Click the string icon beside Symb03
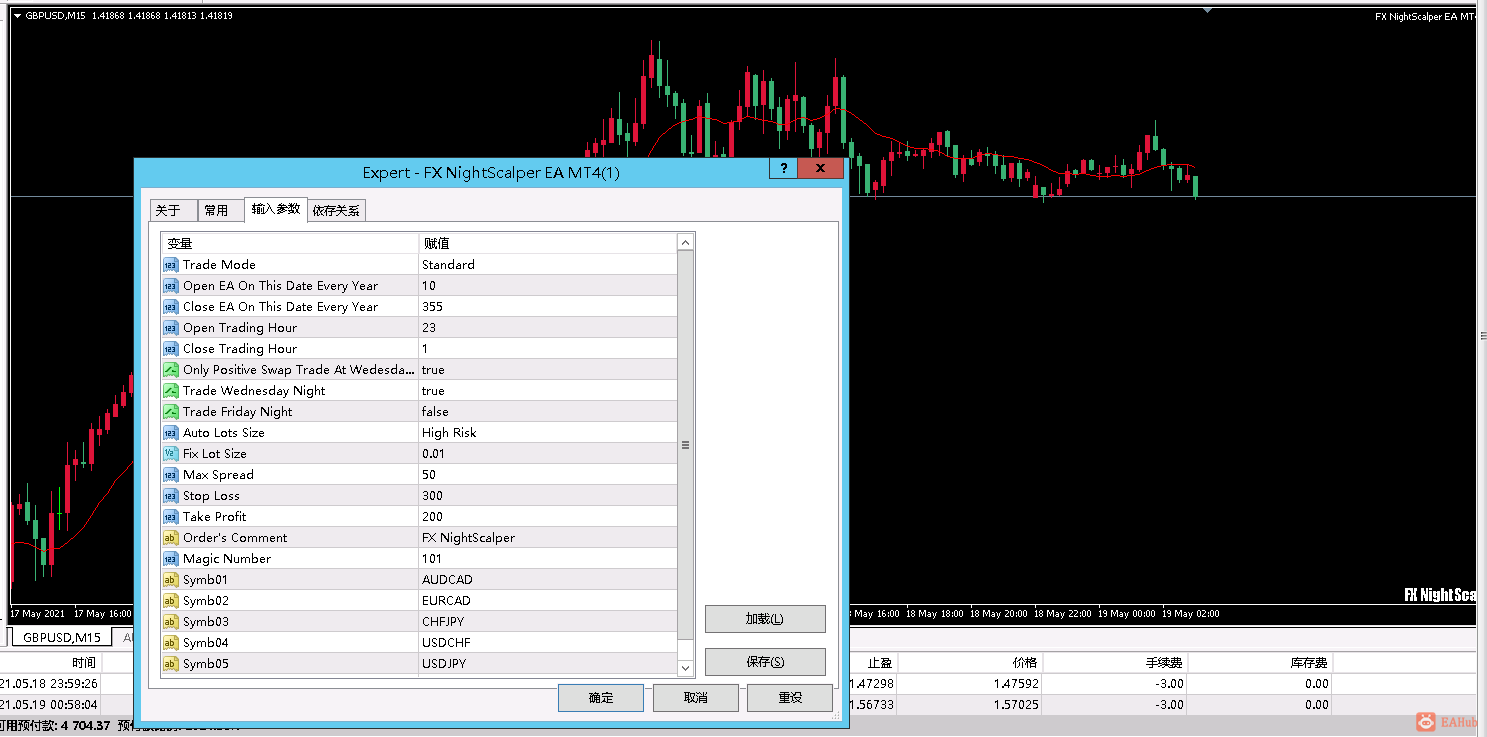This screenshot has height=737, width=1487. click(171, 622)
